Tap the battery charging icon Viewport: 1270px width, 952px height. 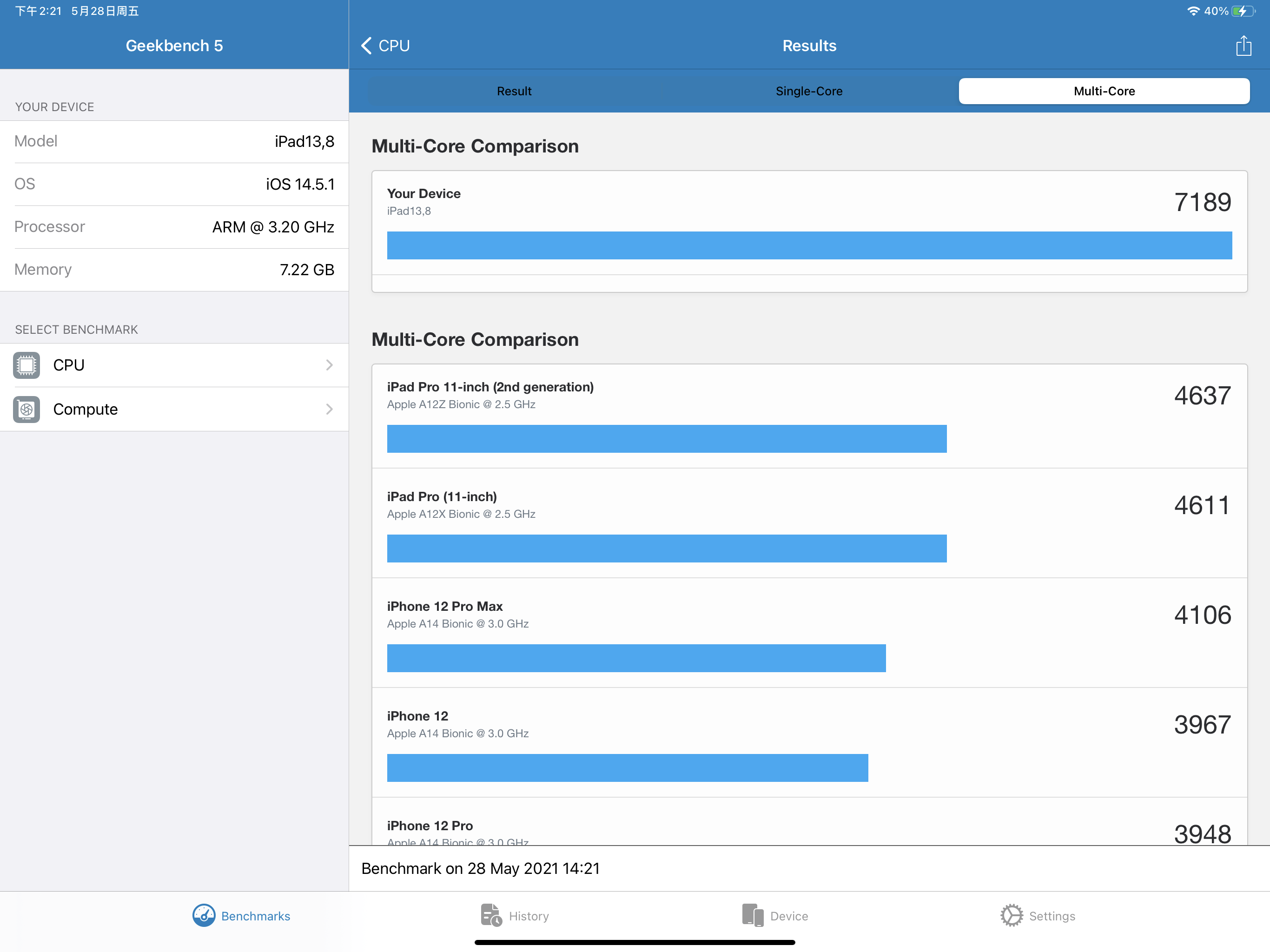click(1244, 11)
